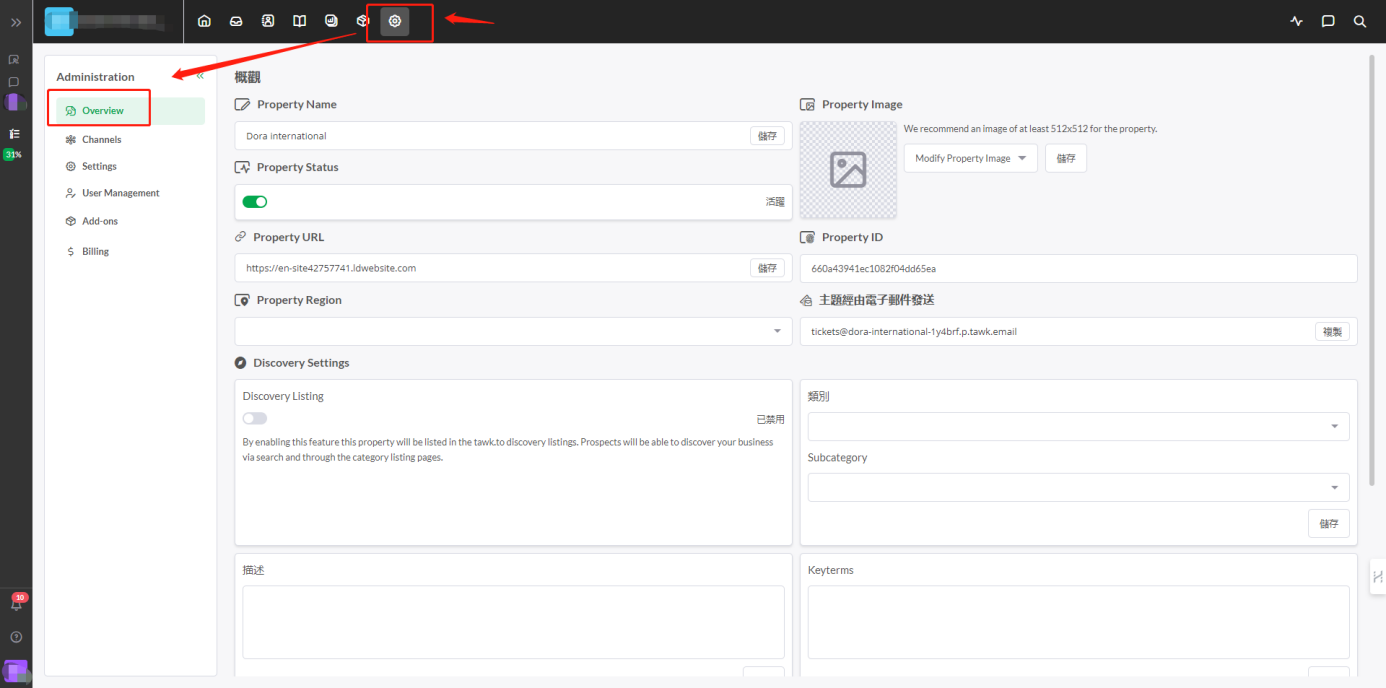Screen dimensions: 1386x688
Task: Expand the Subcategory dropdown
Action: click(x=1078, y=487)
